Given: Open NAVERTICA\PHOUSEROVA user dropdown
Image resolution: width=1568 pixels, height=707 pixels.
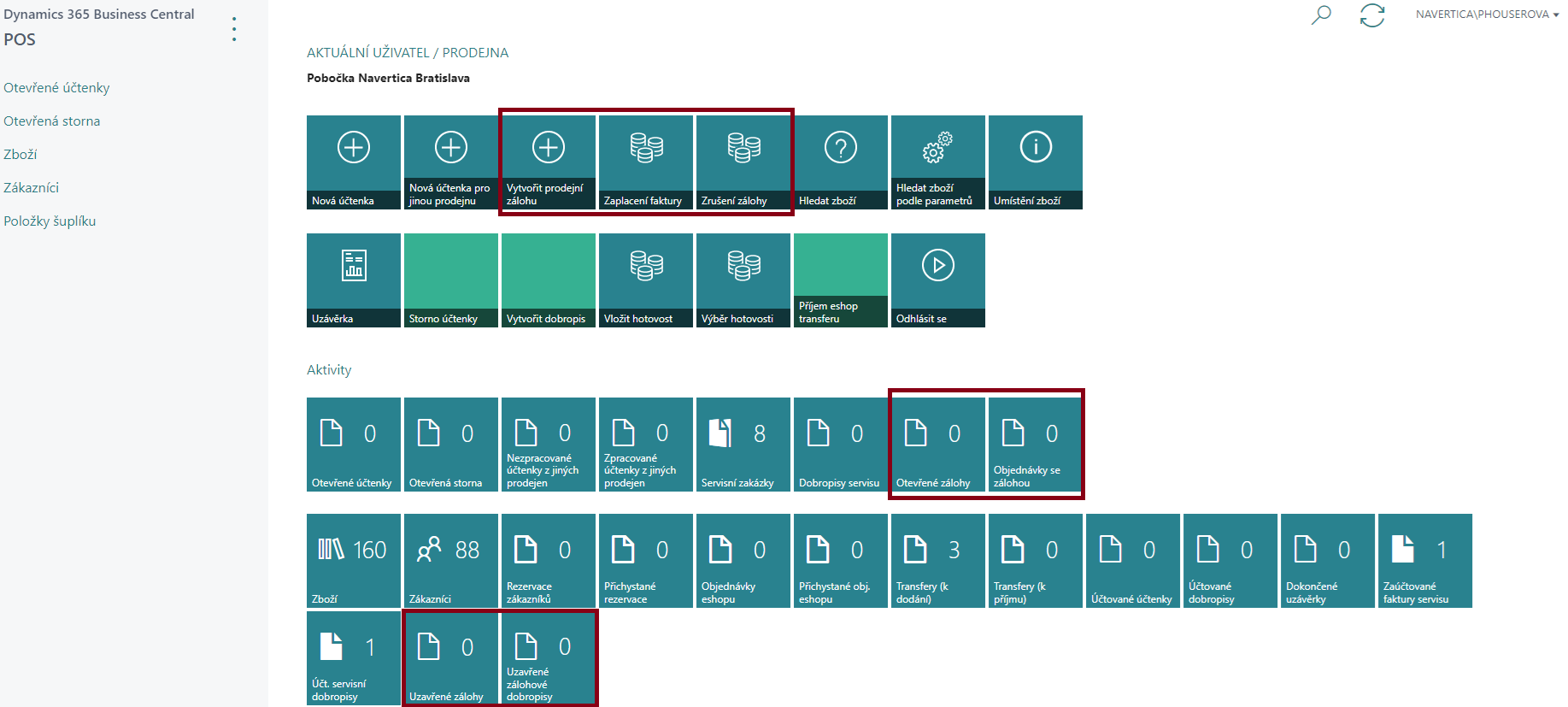Looking at the screenshot, I should [1487, 15].
